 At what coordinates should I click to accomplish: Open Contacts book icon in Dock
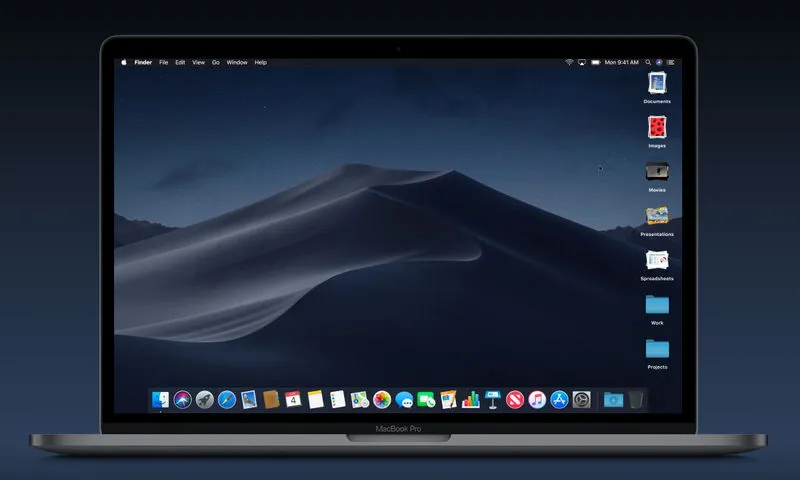271,399
